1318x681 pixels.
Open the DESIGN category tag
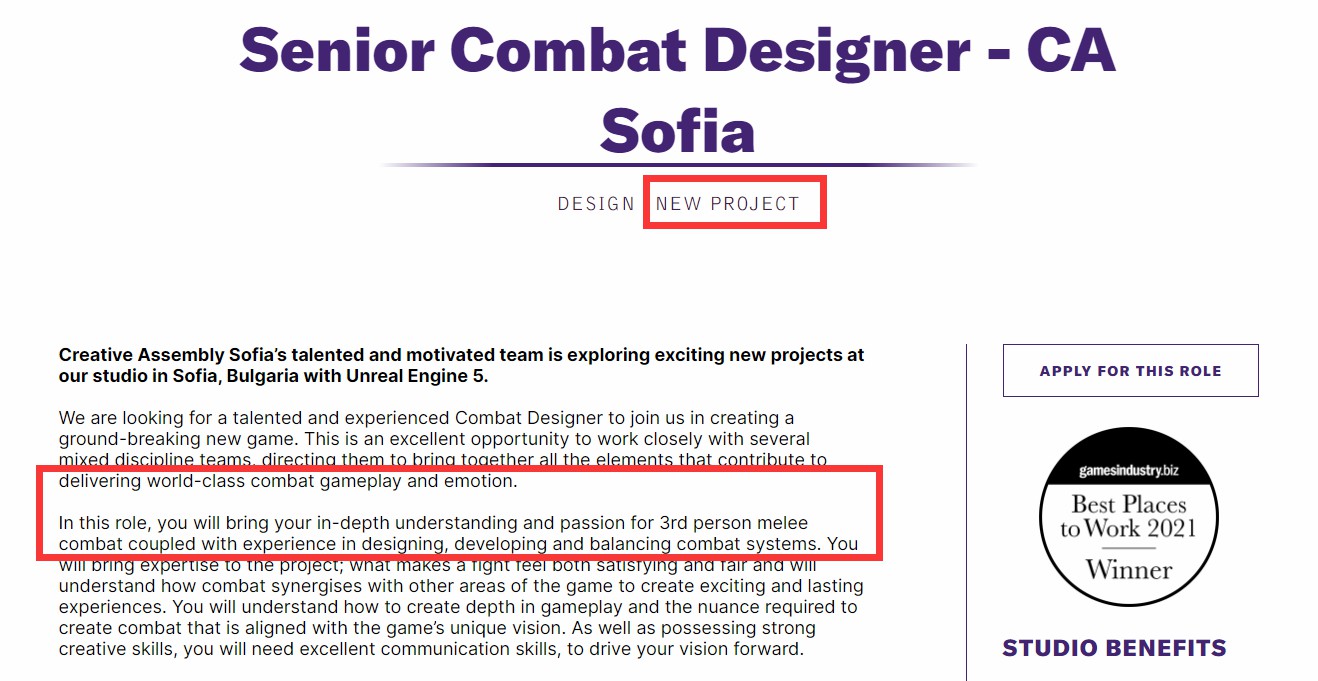[x=596, y=204]
